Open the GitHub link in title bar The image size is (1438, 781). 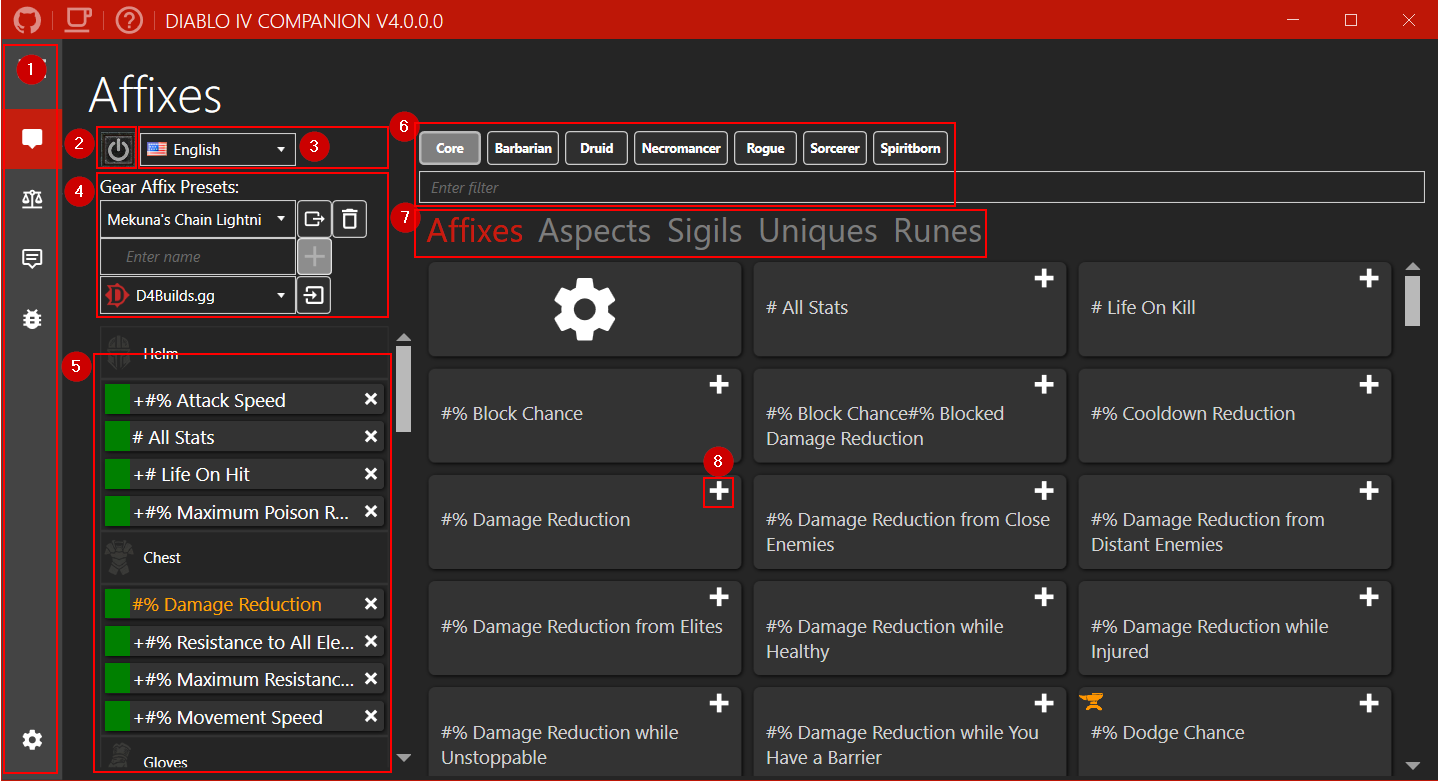point(27,20)
